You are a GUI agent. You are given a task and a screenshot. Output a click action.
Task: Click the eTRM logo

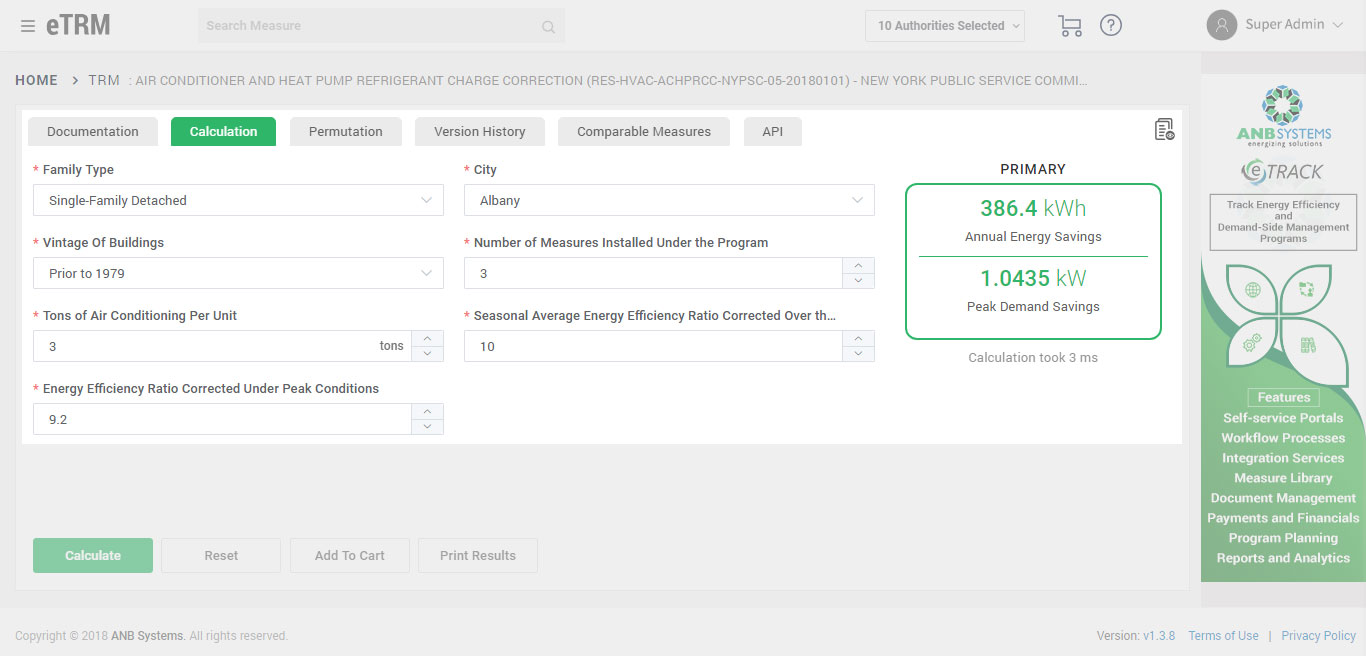click(x=80, y=25)
